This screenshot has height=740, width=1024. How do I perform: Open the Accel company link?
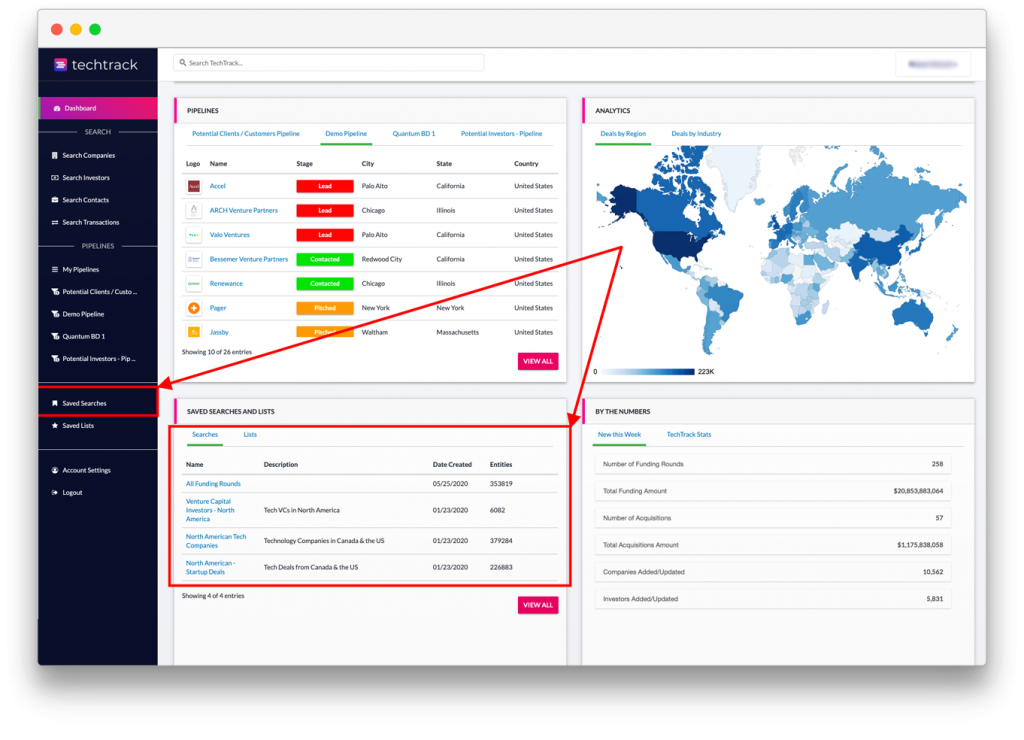tap(217, 186)
